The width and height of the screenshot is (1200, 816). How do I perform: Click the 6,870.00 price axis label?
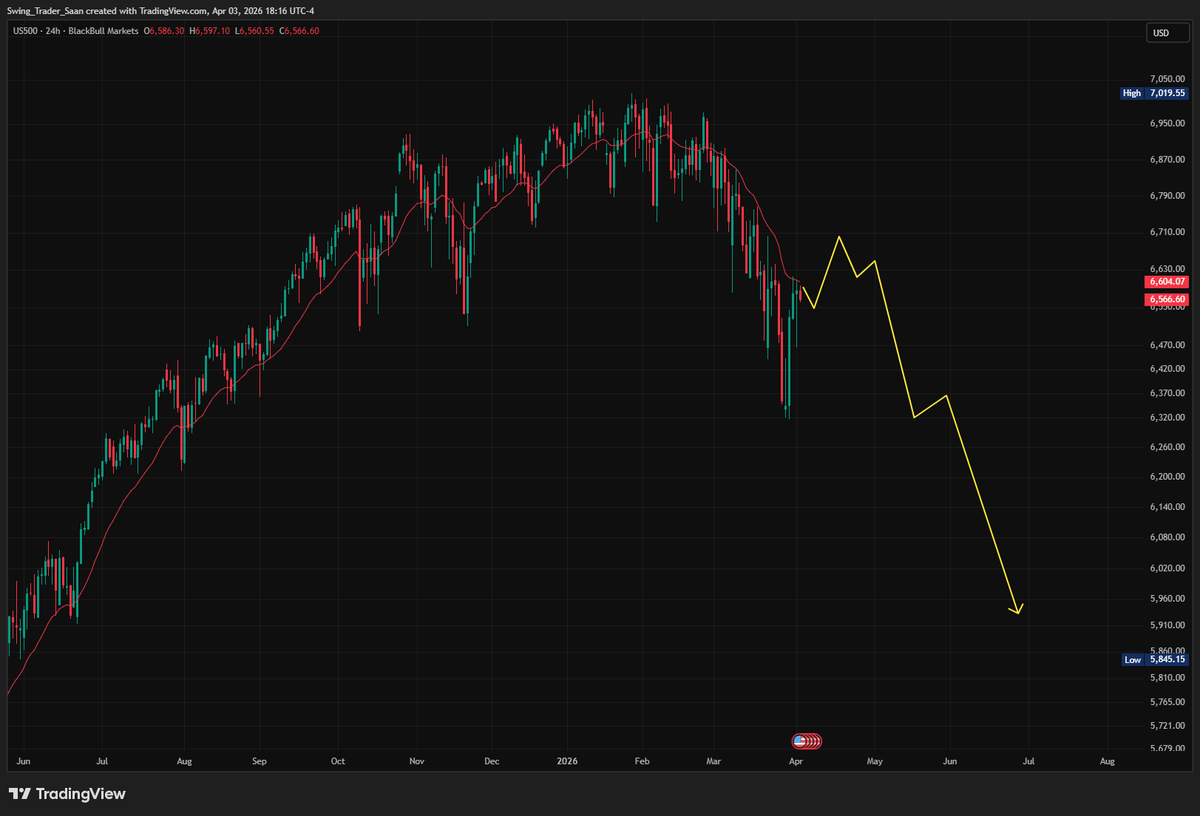coord(1167,159)
